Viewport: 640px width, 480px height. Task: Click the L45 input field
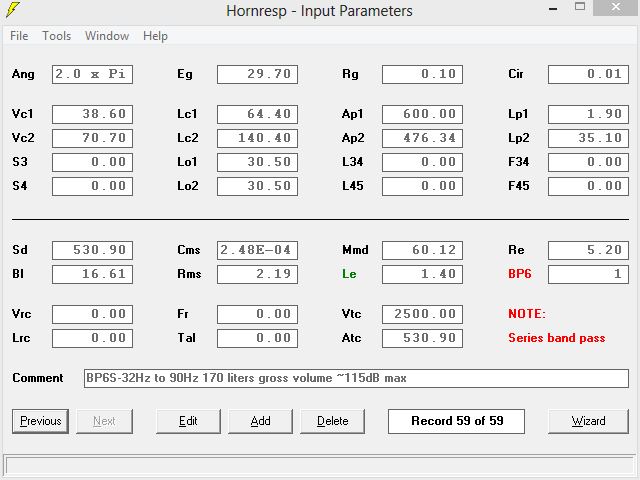pyautogui.click(x=422, y=187)
